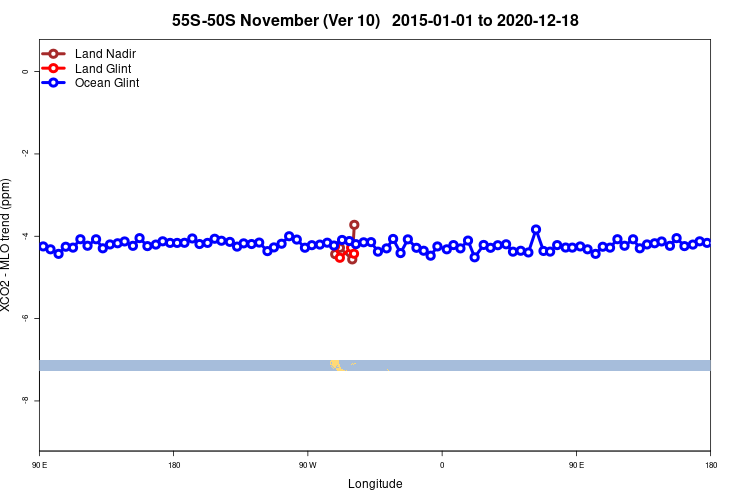Click the Land Glint legend marker
Image resolution: width=750 pixels, height=500 pixels.
53,68
